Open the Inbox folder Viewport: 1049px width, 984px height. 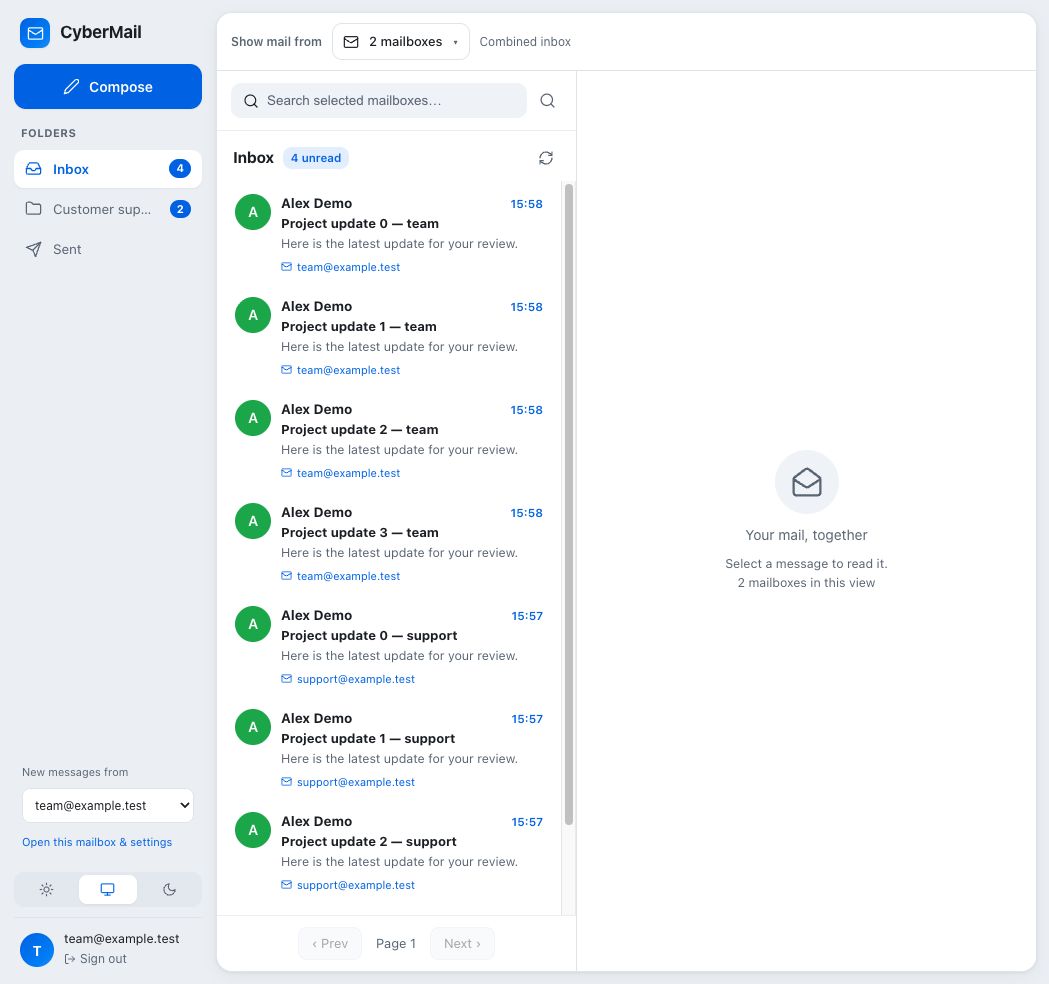coord(108,169)
